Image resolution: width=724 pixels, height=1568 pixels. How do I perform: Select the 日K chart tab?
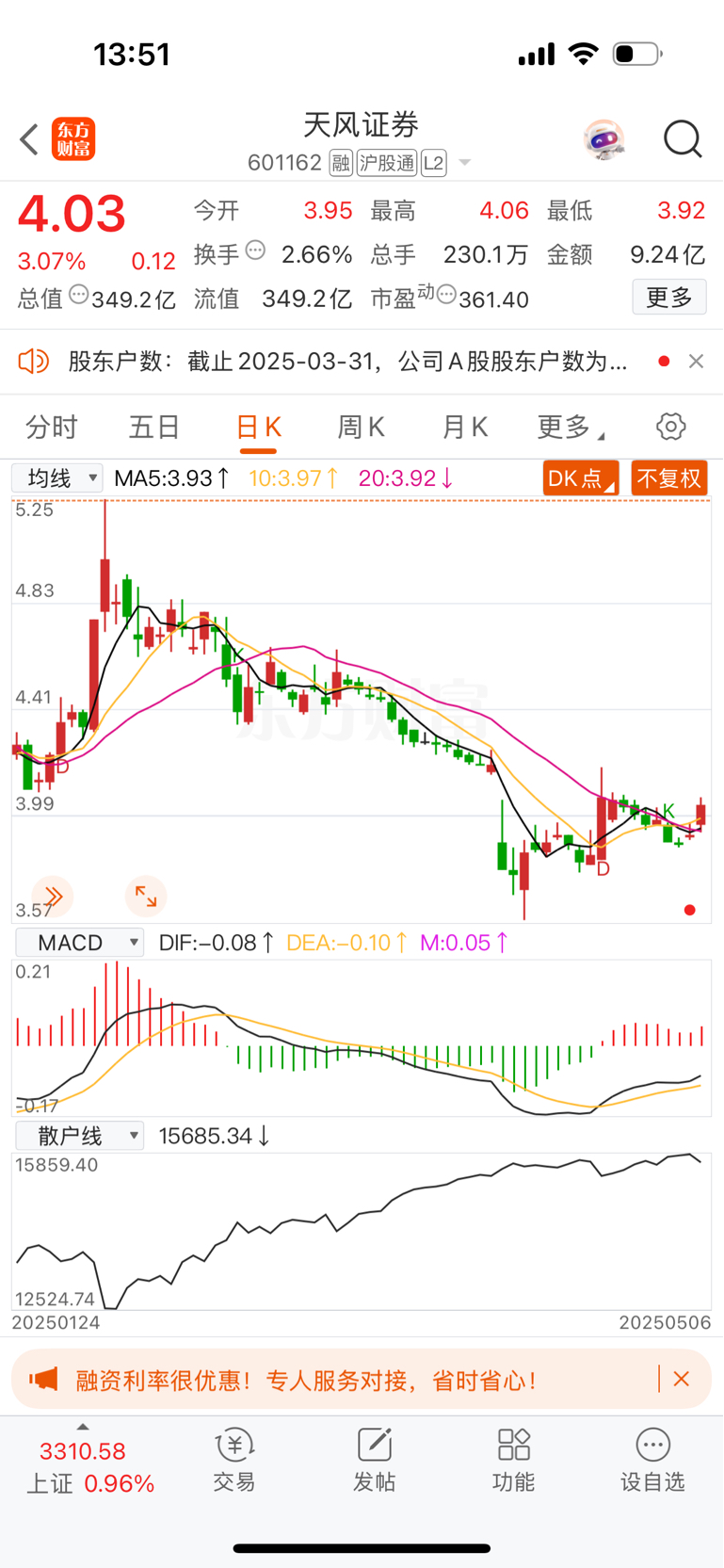(259, 428)
